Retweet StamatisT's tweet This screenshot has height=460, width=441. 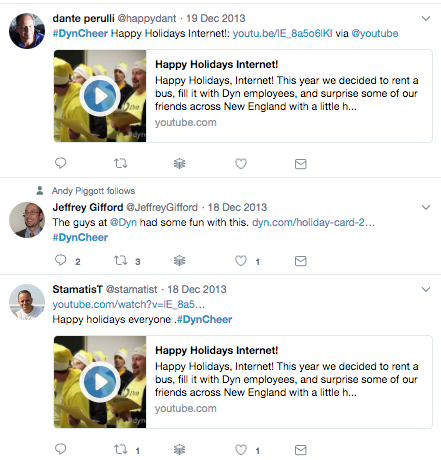tap(120, 449)
